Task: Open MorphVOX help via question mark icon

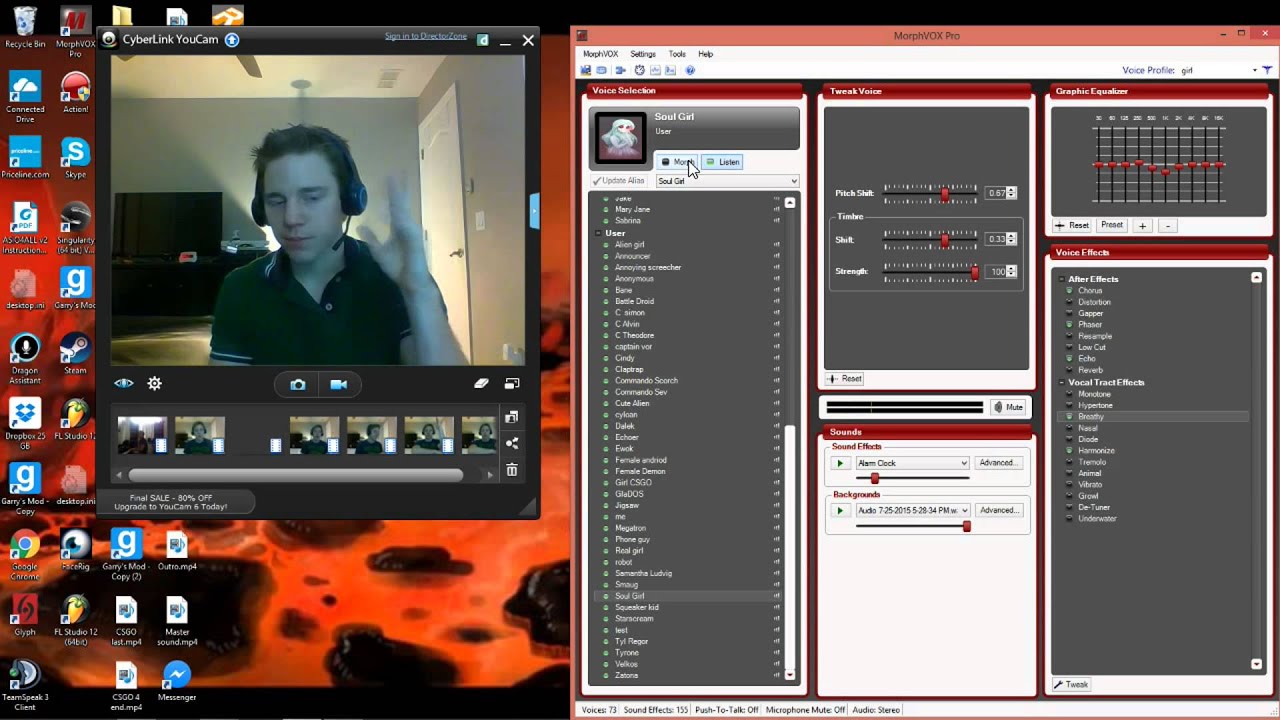Action: [690, 70]
